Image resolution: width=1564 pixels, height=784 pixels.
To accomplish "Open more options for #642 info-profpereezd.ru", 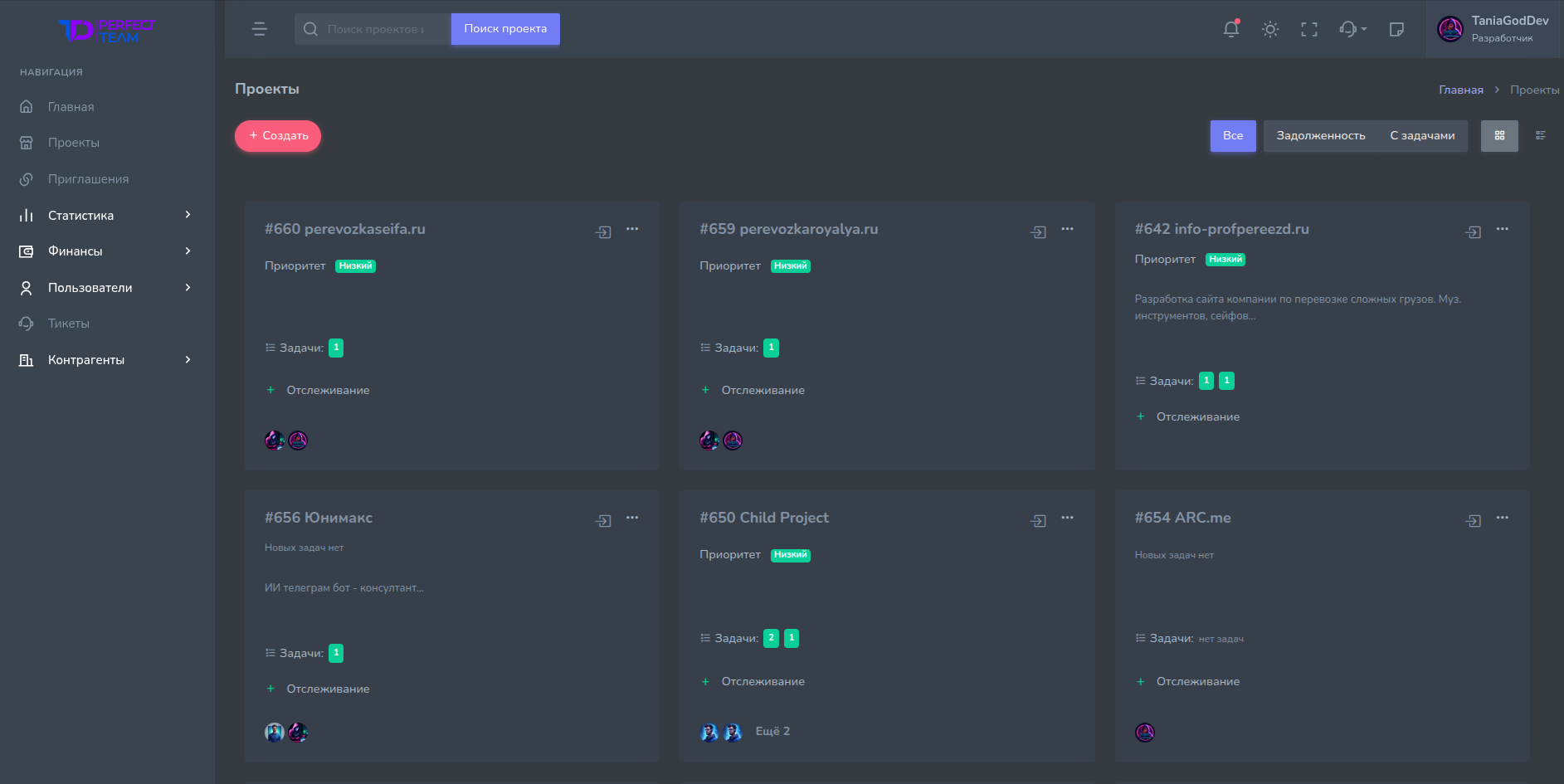I will 1503,229.
